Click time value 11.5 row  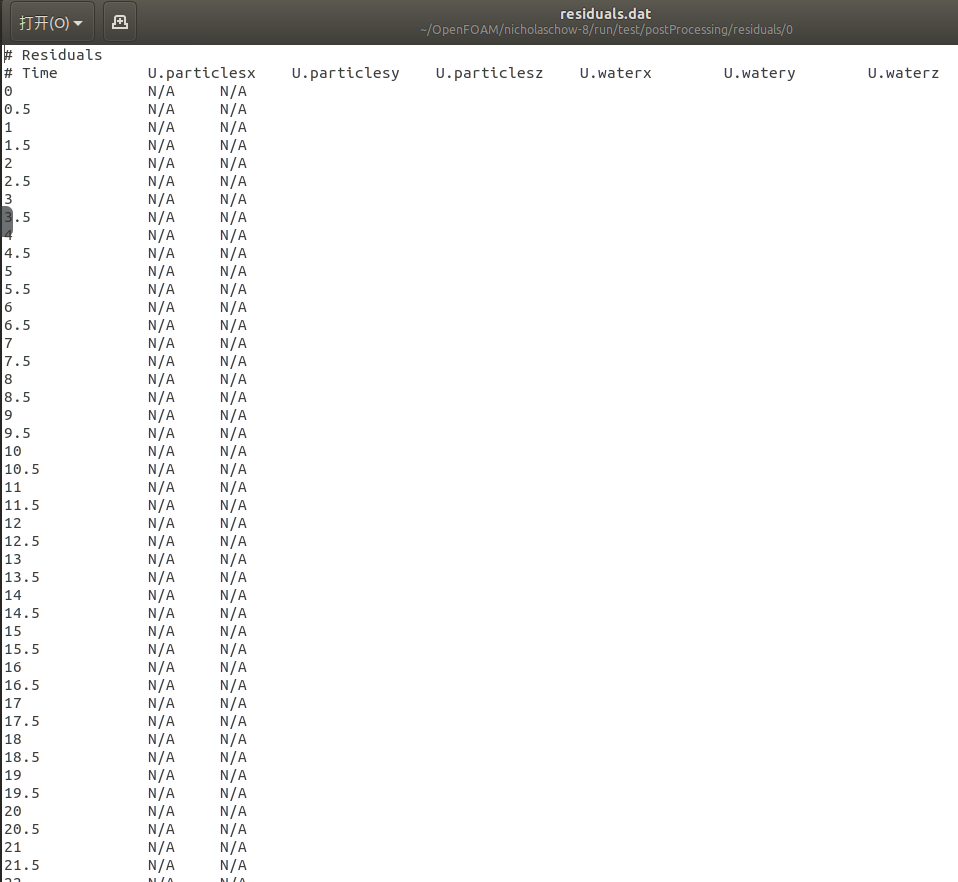point(22,506)
